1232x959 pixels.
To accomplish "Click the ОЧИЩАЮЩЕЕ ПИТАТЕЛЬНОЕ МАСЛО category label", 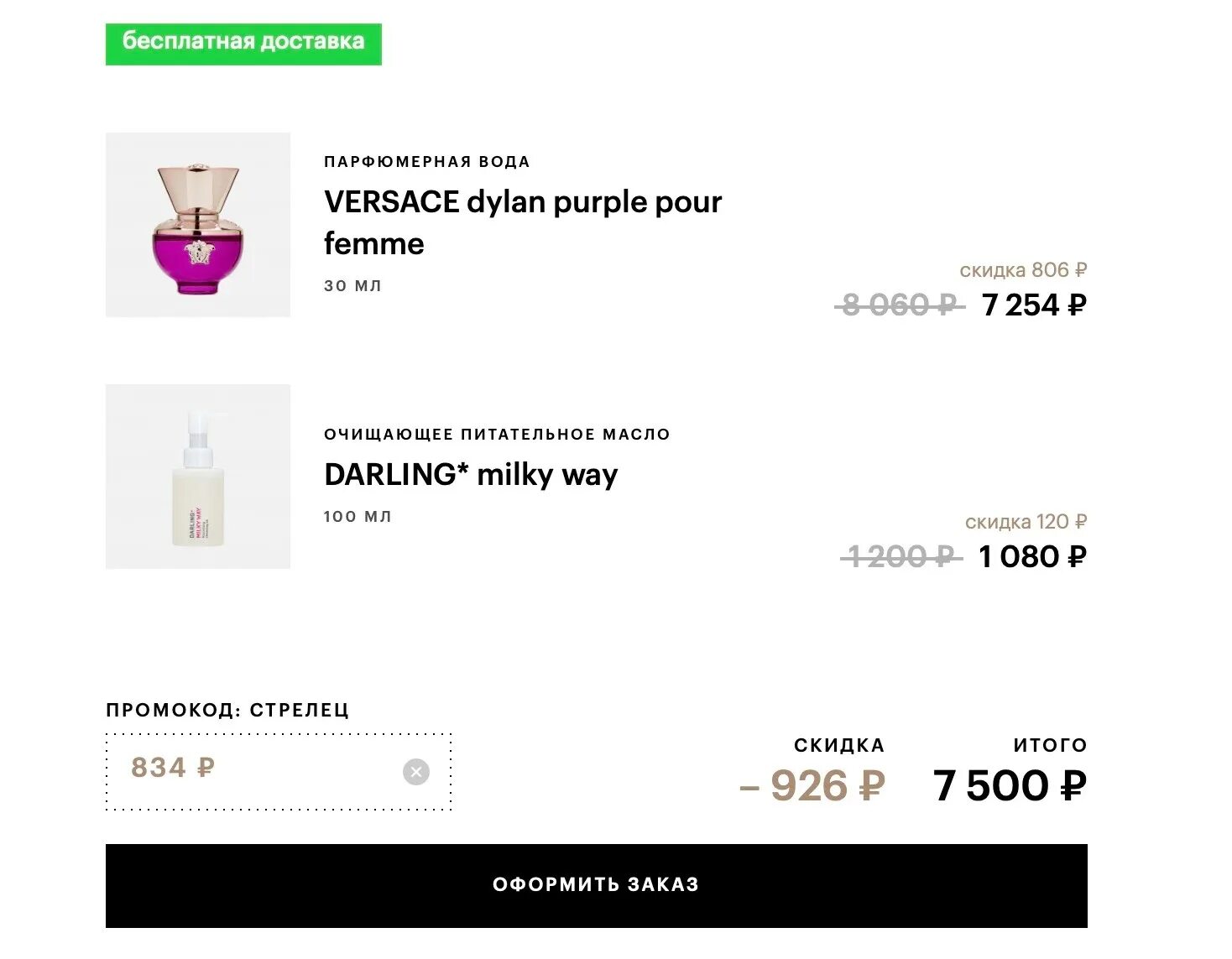I will pos(497,435).
